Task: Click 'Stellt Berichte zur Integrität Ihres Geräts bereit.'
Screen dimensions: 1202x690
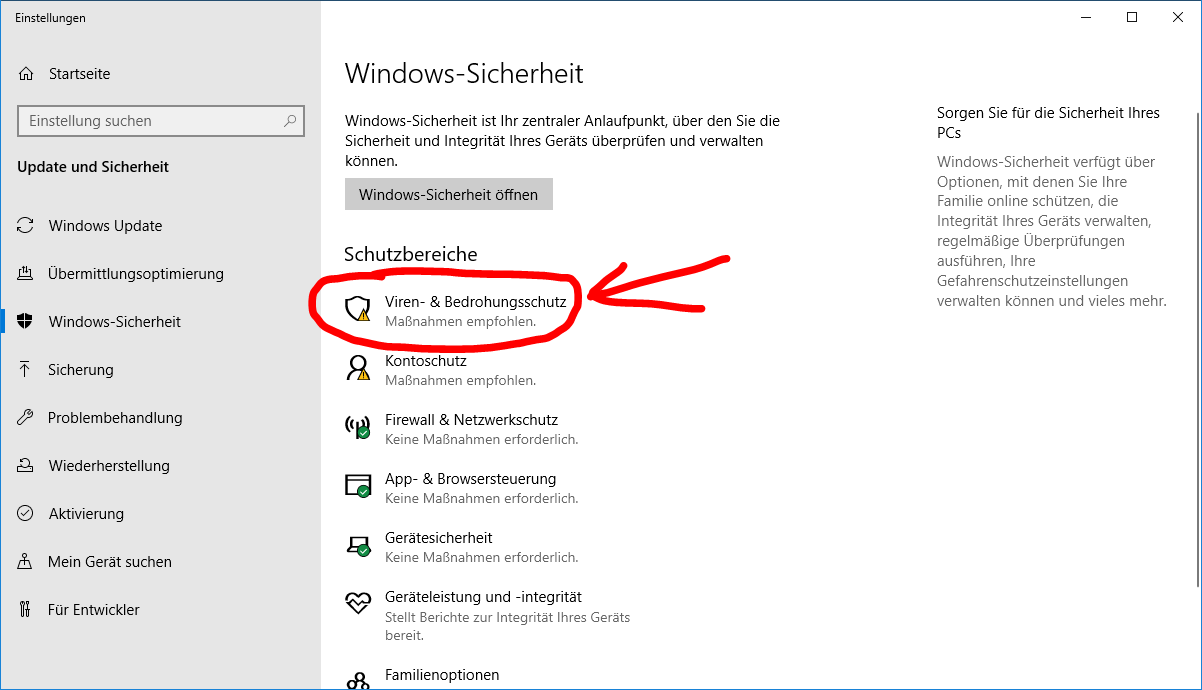Action: (x=508, y=626)
